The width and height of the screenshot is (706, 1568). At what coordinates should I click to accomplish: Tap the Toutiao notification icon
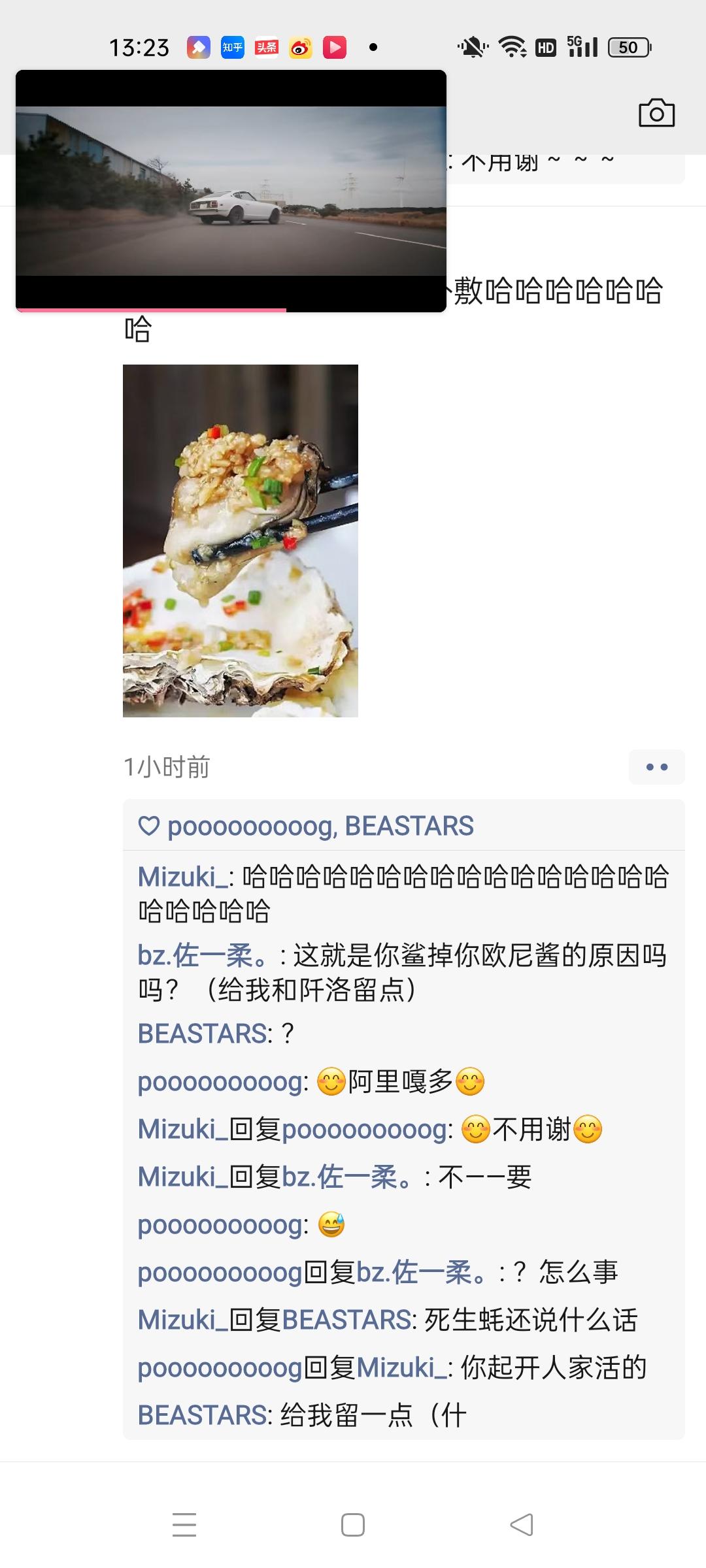(x=266, y=47)
